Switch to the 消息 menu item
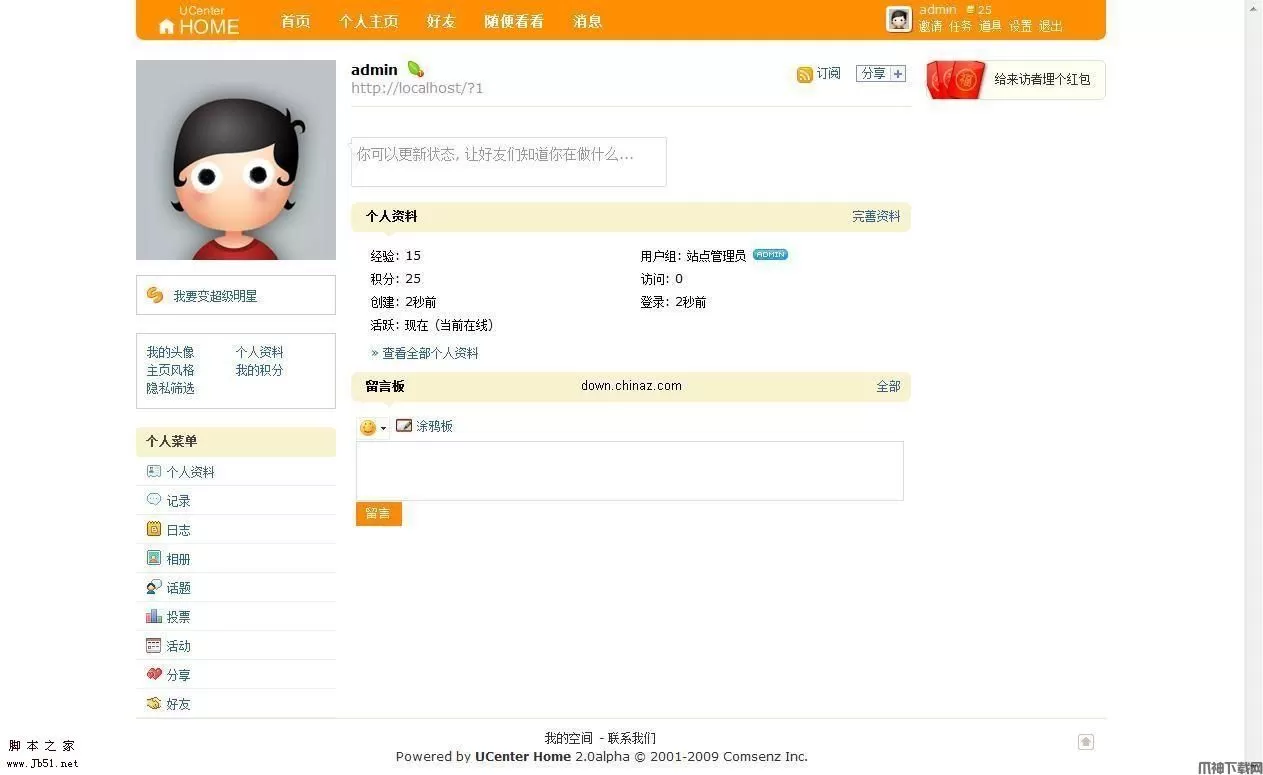 pos(587,21)
